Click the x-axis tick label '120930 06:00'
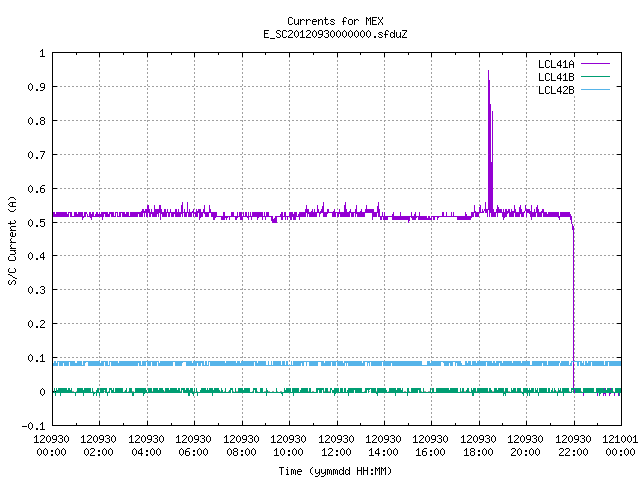This screenshot has width=640, height=480. tap(193, 446)
